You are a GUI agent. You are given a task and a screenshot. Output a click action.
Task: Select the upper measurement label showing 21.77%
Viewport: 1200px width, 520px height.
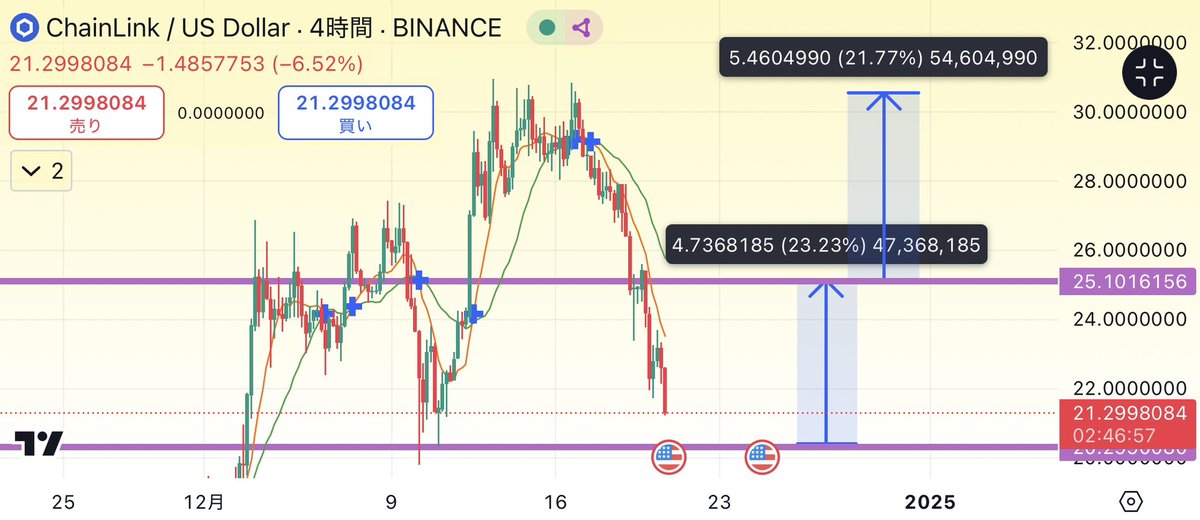(x=884, y=59)
